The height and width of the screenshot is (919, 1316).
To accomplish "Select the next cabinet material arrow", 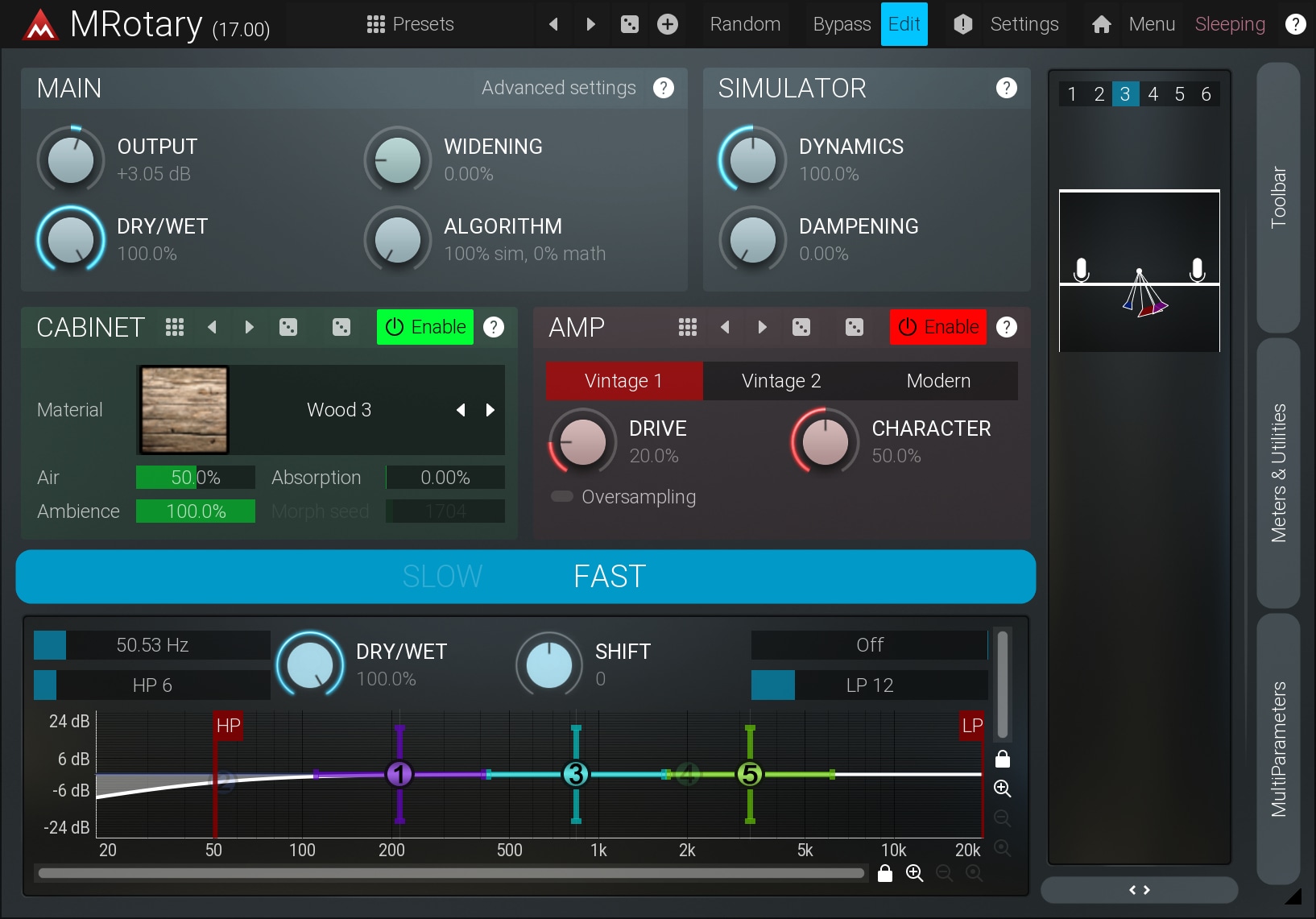I will pyautogui.click(x=490, y=410).
